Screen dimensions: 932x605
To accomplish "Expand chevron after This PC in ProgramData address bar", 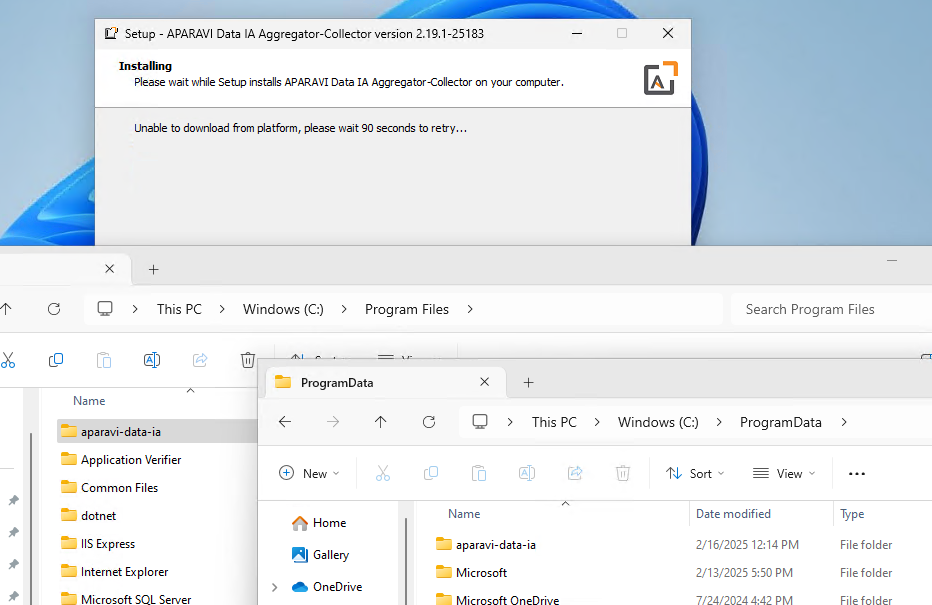I will click(x=597, y=422).
